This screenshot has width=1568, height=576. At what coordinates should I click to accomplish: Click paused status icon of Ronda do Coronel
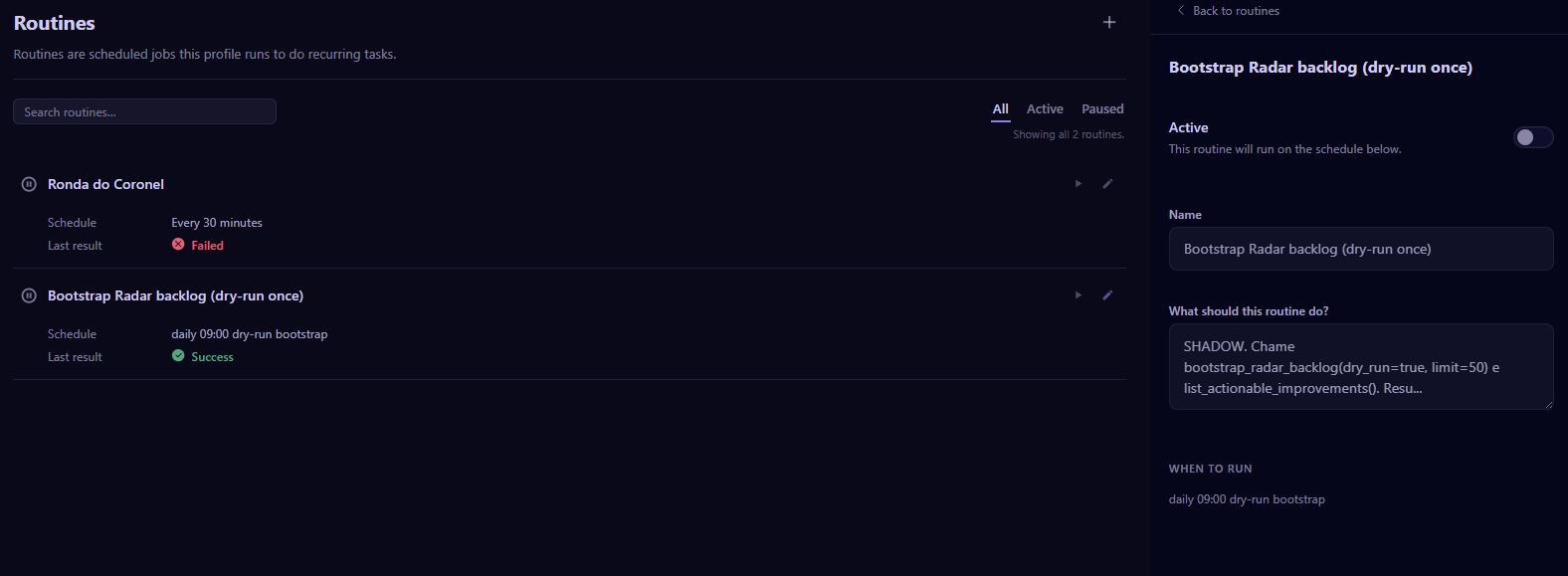pyautogui.click(x=29, y=184)
